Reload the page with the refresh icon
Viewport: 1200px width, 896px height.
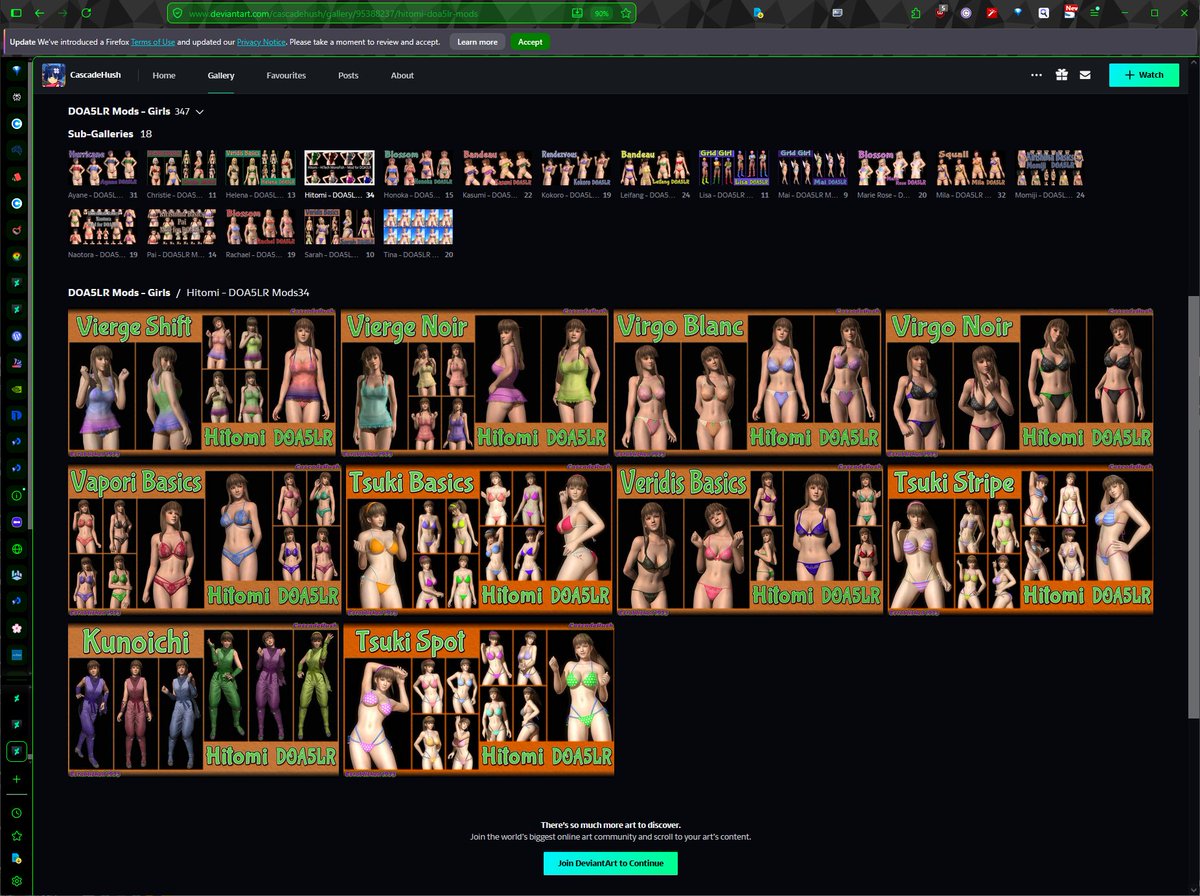(87, 14)
